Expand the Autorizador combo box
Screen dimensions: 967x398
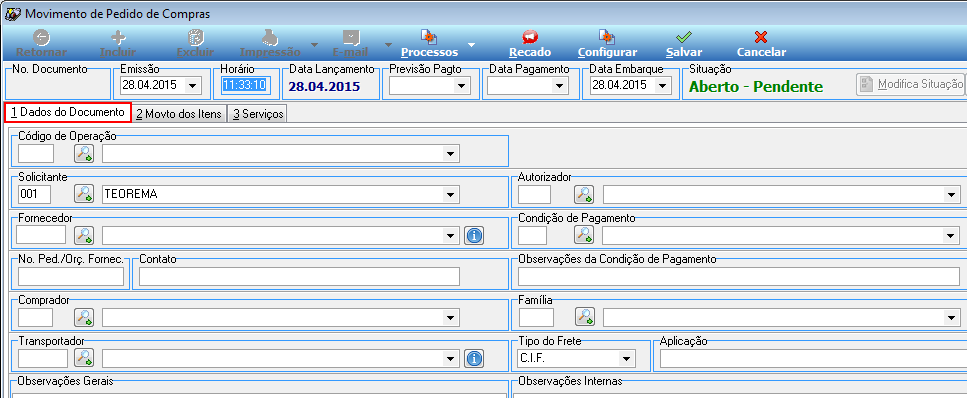click(952, 195)
